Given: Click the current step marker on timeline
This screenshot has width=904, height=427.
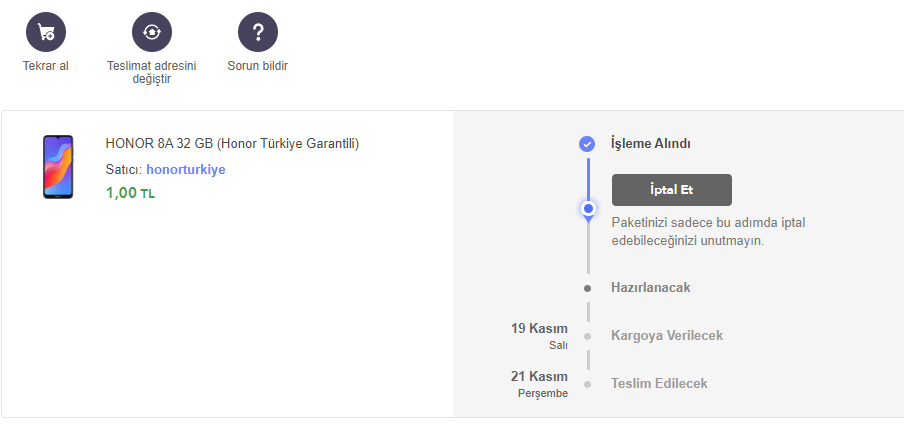Looking at the screenshot, I should pos(588,209).
